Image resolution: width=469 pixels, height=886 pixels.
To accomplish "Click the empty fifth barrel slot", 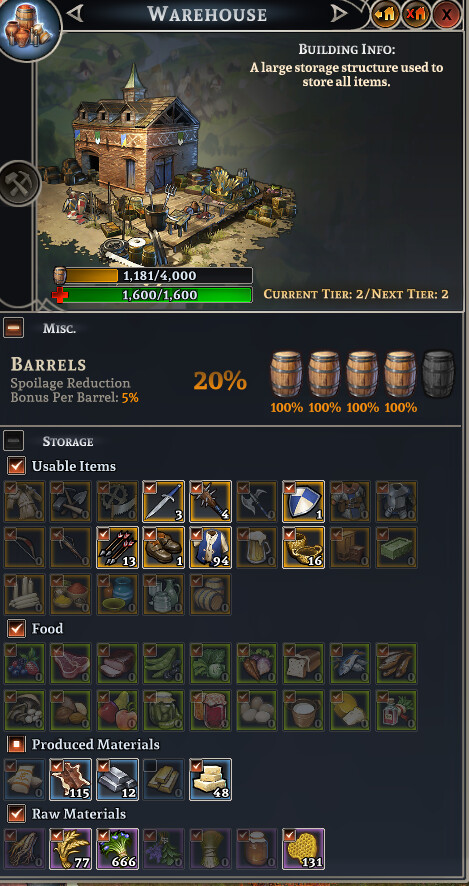I will [x=438, y=374].
